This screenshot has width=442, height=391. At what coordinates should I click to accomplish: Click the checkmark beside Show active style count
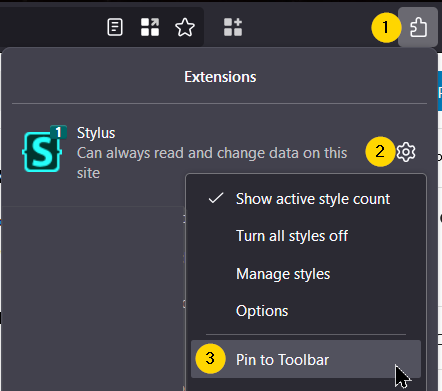tap(216, 199)
